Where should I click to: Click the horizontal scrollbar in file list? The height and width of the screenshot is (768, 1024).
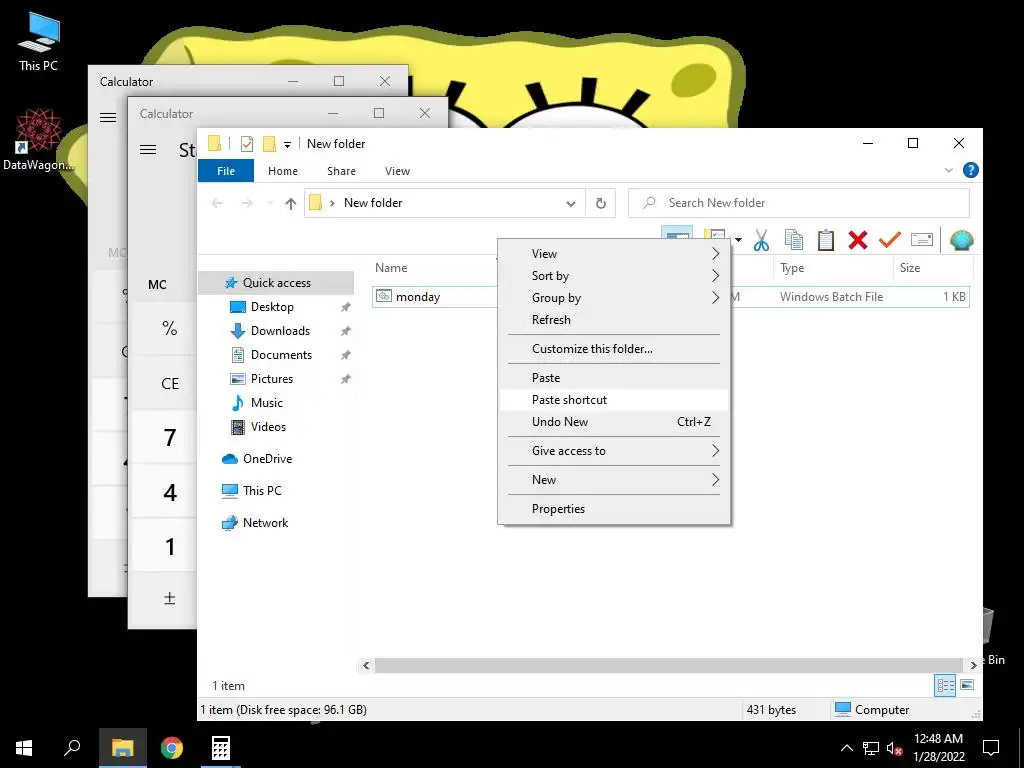[x=669, y=665]
